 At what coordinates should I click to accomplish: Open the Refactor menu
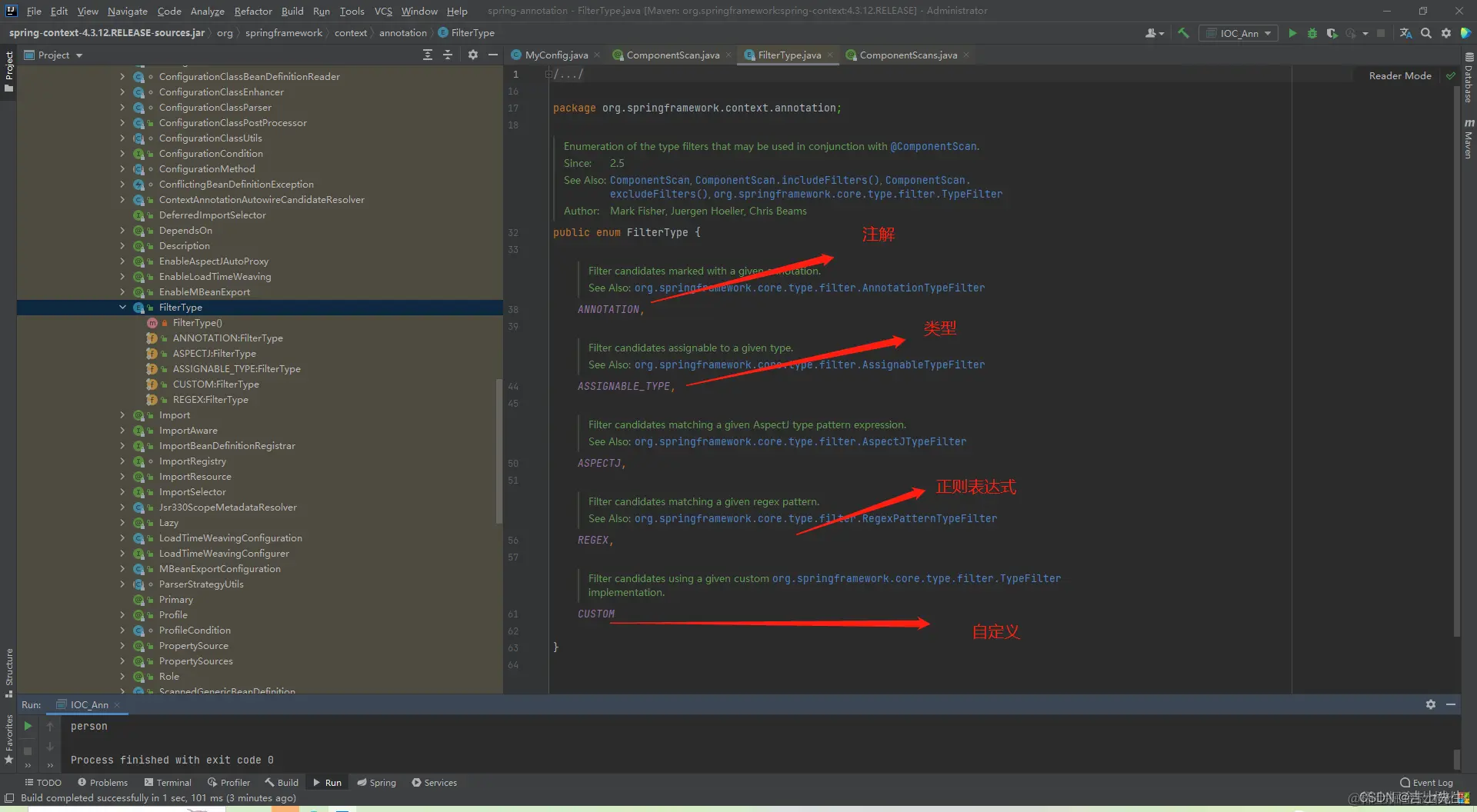tap(253, 11)
